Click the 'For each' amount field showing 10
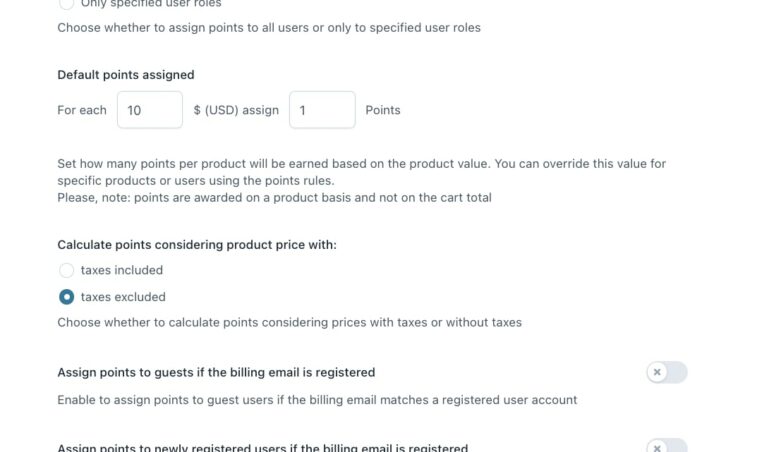 click(x=149, y=110)
